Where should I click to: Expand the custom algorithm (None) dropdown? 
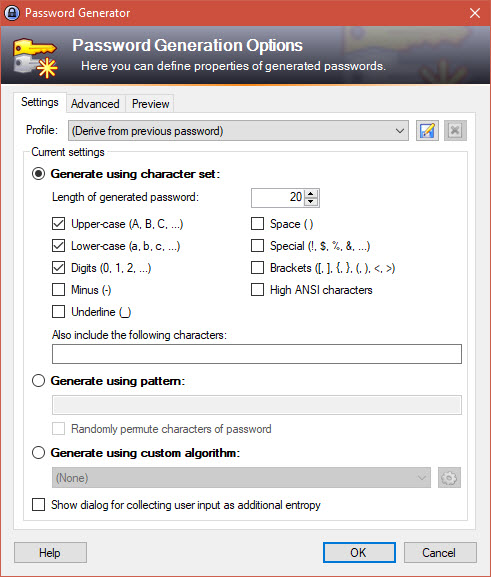coord(241,478)
